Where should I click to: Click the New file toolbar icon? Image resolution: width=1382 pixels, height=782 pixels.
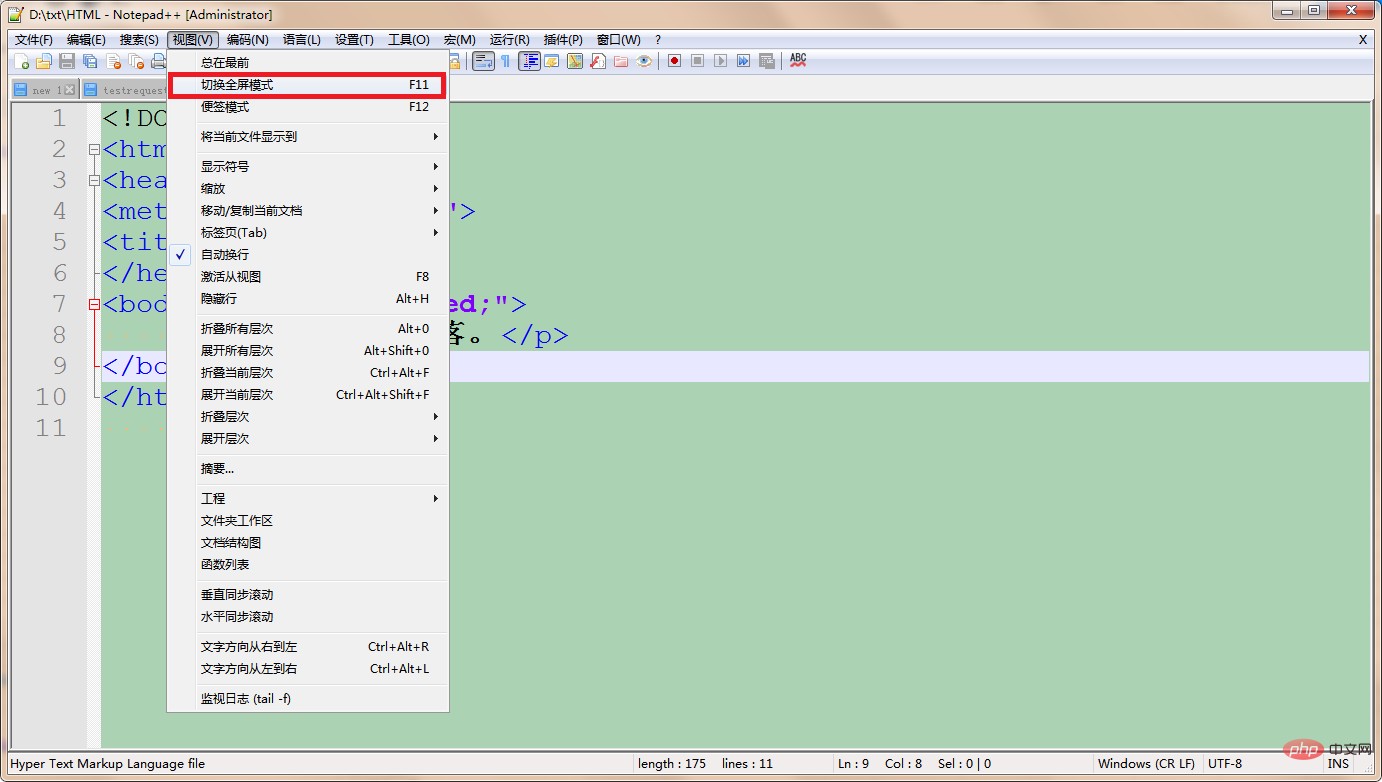click(21, 62)
